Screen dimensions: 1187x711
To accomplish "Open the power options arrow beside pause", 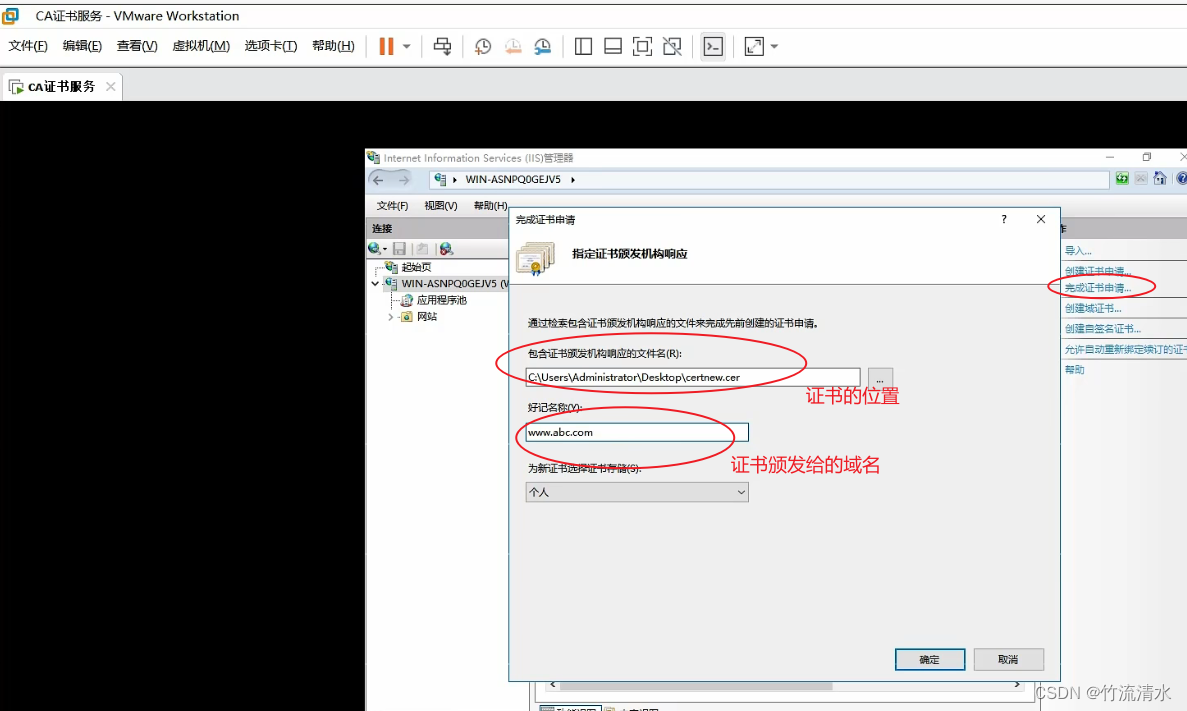I will click(x=407, y=46).
